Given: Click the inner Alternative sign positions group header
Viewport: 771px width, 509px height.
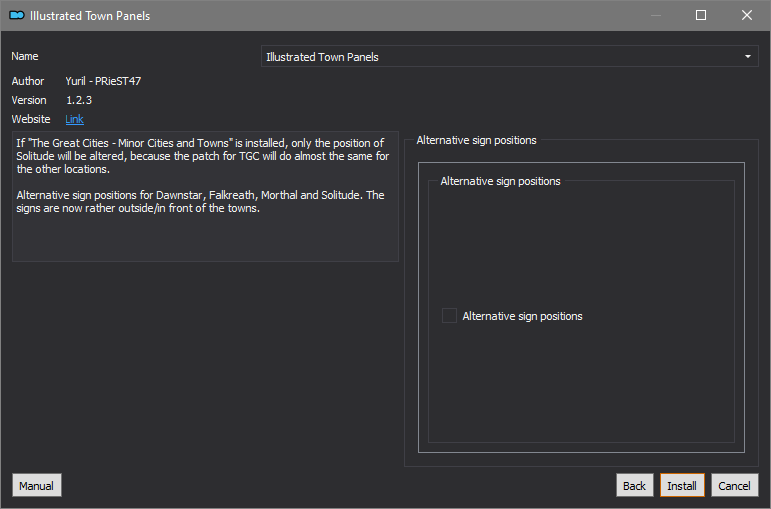Looking at the screenshot, I should 500,181.
